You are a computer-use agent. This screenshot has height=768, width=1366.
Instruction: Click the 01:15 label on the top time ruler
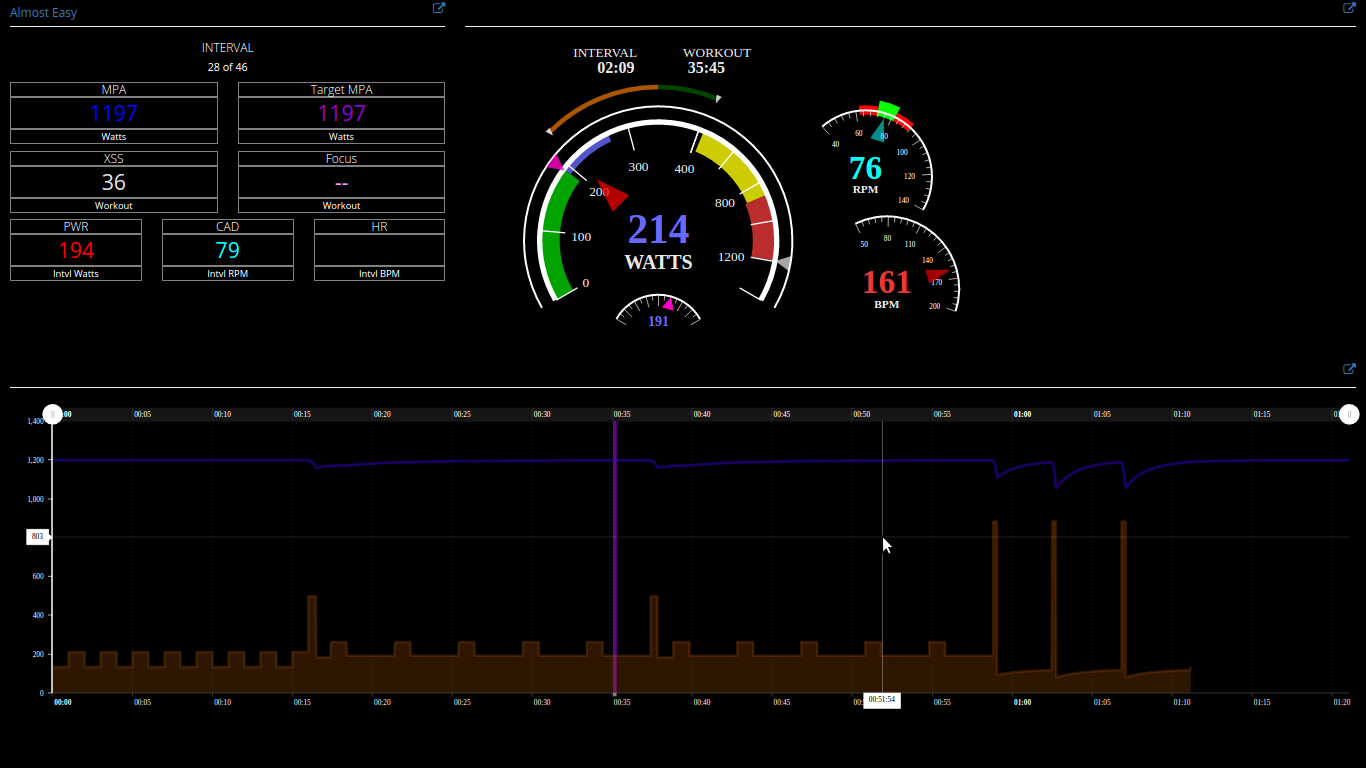(1262, 414)
